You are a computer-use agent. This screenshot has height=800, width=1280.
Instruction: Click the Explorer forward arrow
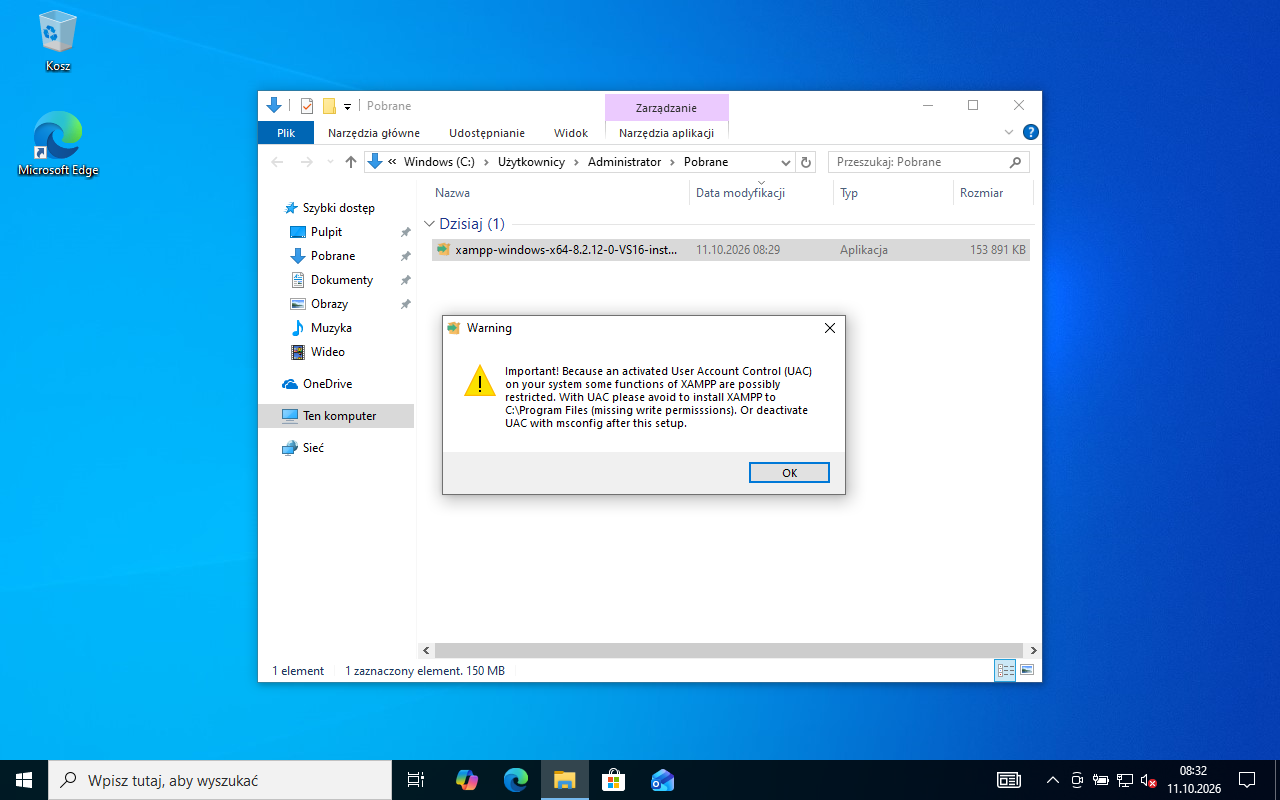click(307, 162)
